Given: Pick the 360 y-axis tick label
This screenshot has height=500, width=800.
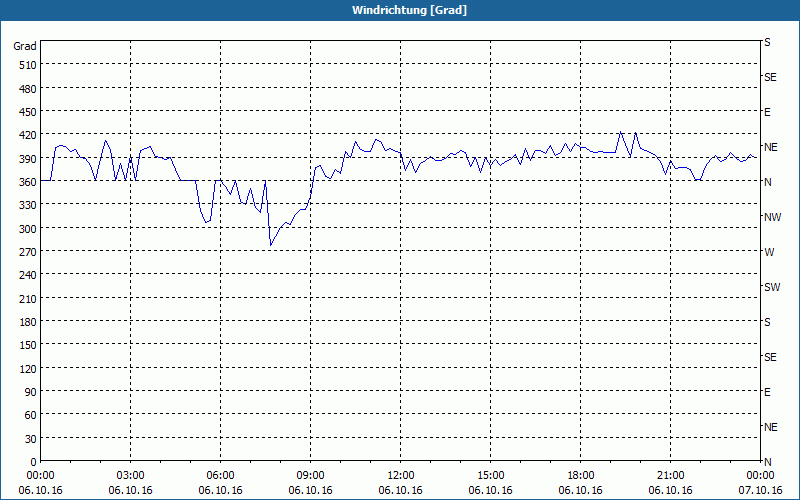Looking at the screenshot, I should pyautogui.click(x=28, y=182).
